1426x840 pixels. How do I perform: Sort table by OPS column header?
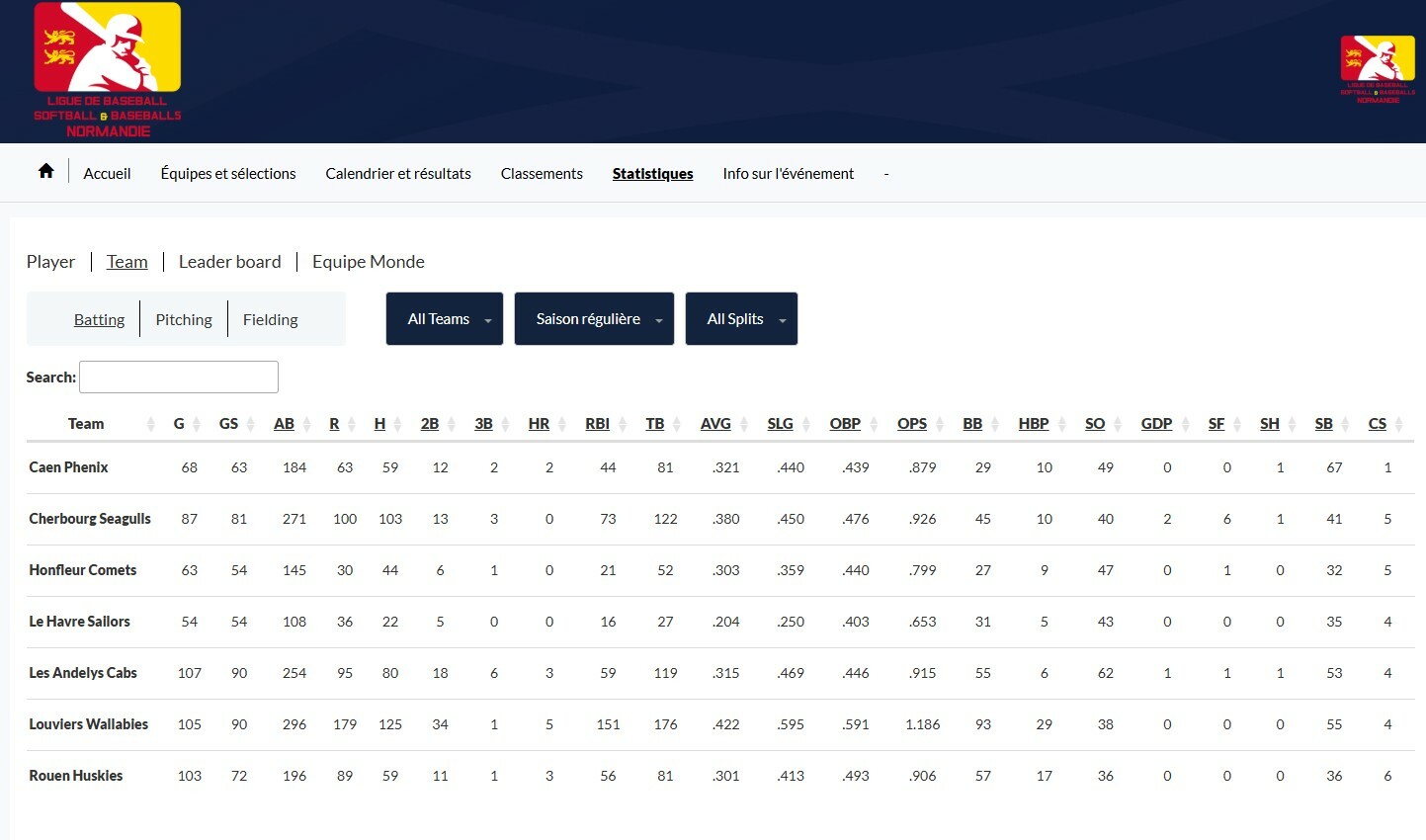pos(911,424)
